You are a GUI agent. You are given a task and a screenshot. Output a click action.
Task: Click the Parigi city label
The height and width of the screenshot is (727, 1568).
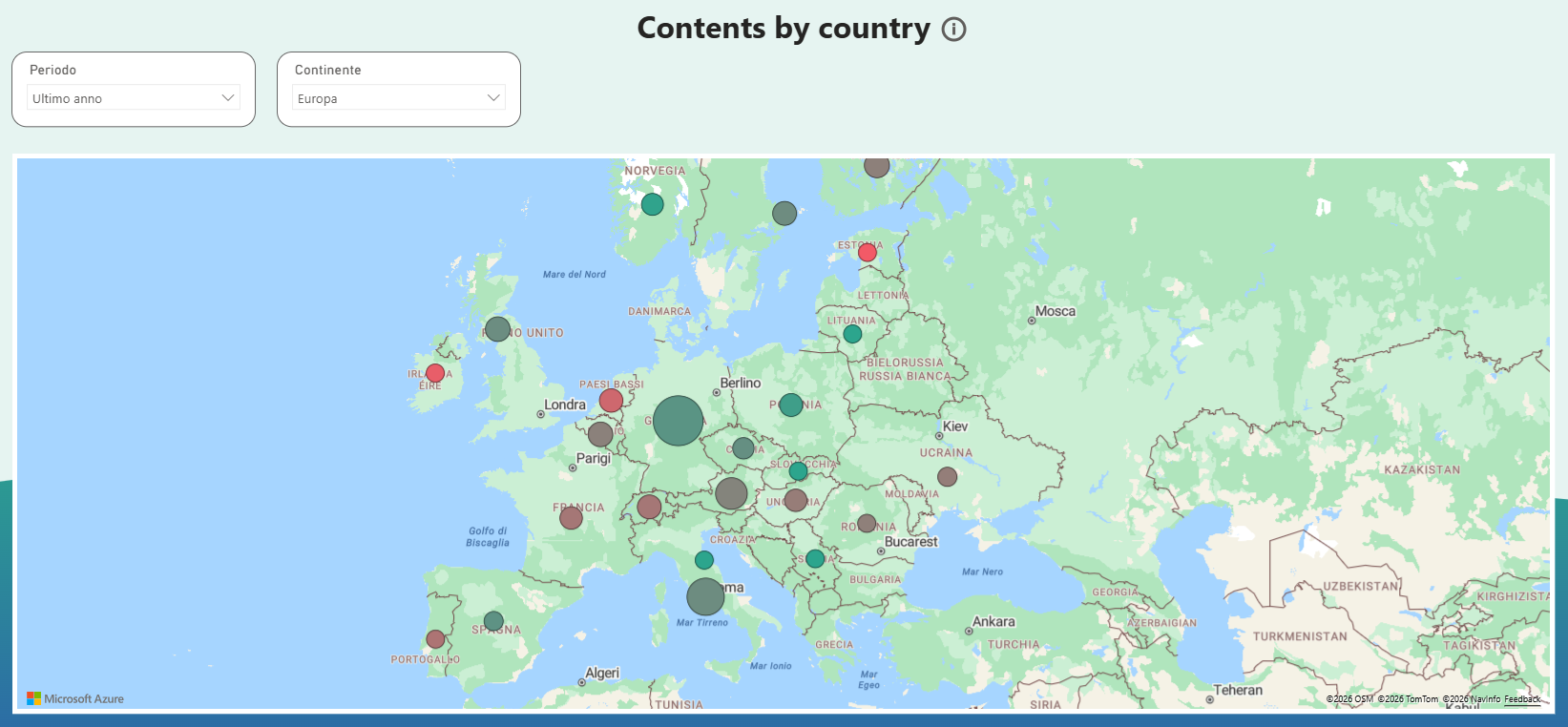pyautogui.click(x=594, y=458)
